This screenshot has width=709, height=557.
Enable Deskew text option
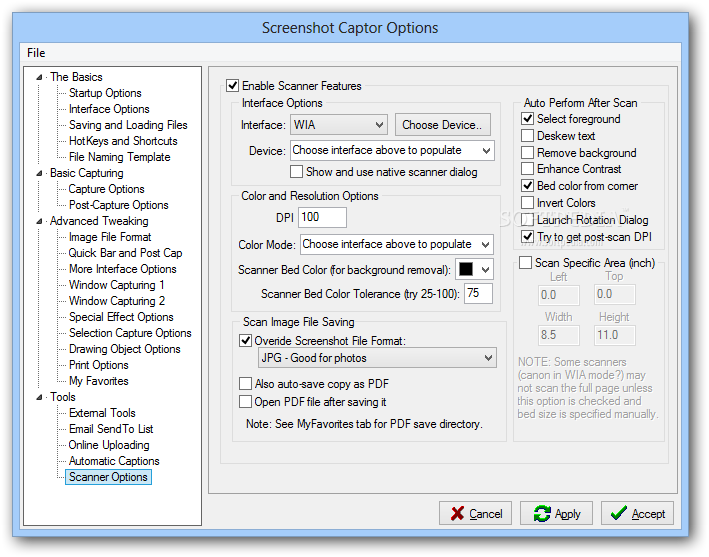tap(527, 136)
